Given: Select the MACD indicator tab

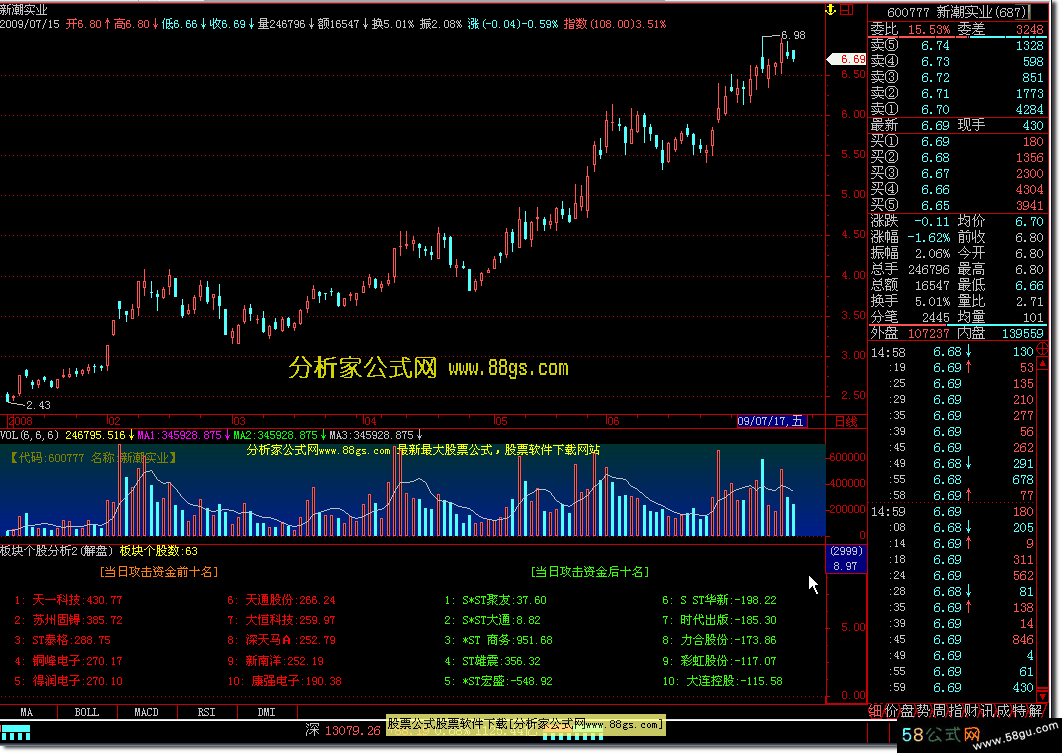Looking at the screenshot, I should coord(146,712).
